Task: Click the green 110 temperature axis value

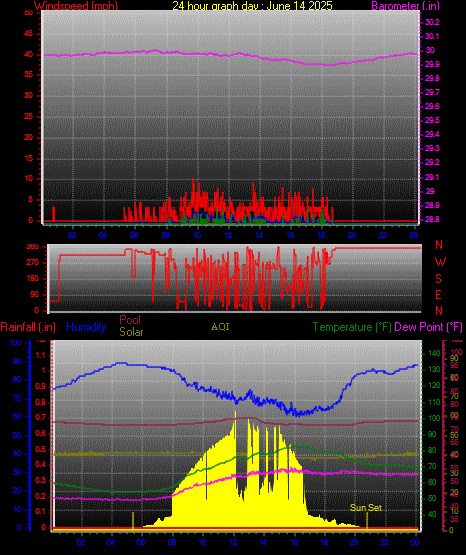Action: 434,402
